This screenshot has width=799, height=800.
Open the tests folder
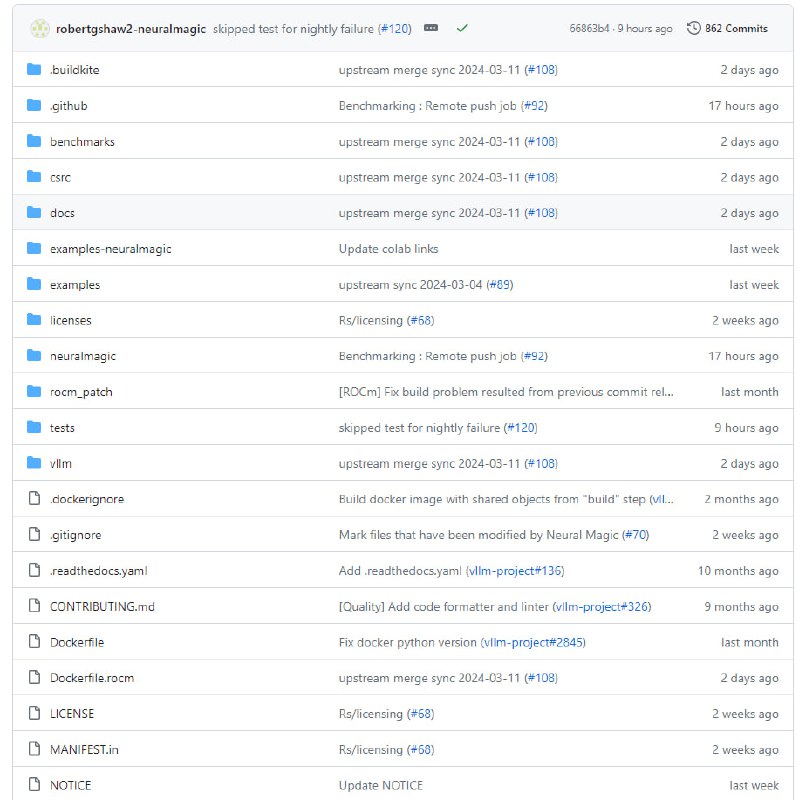click(x=62, y=428)
